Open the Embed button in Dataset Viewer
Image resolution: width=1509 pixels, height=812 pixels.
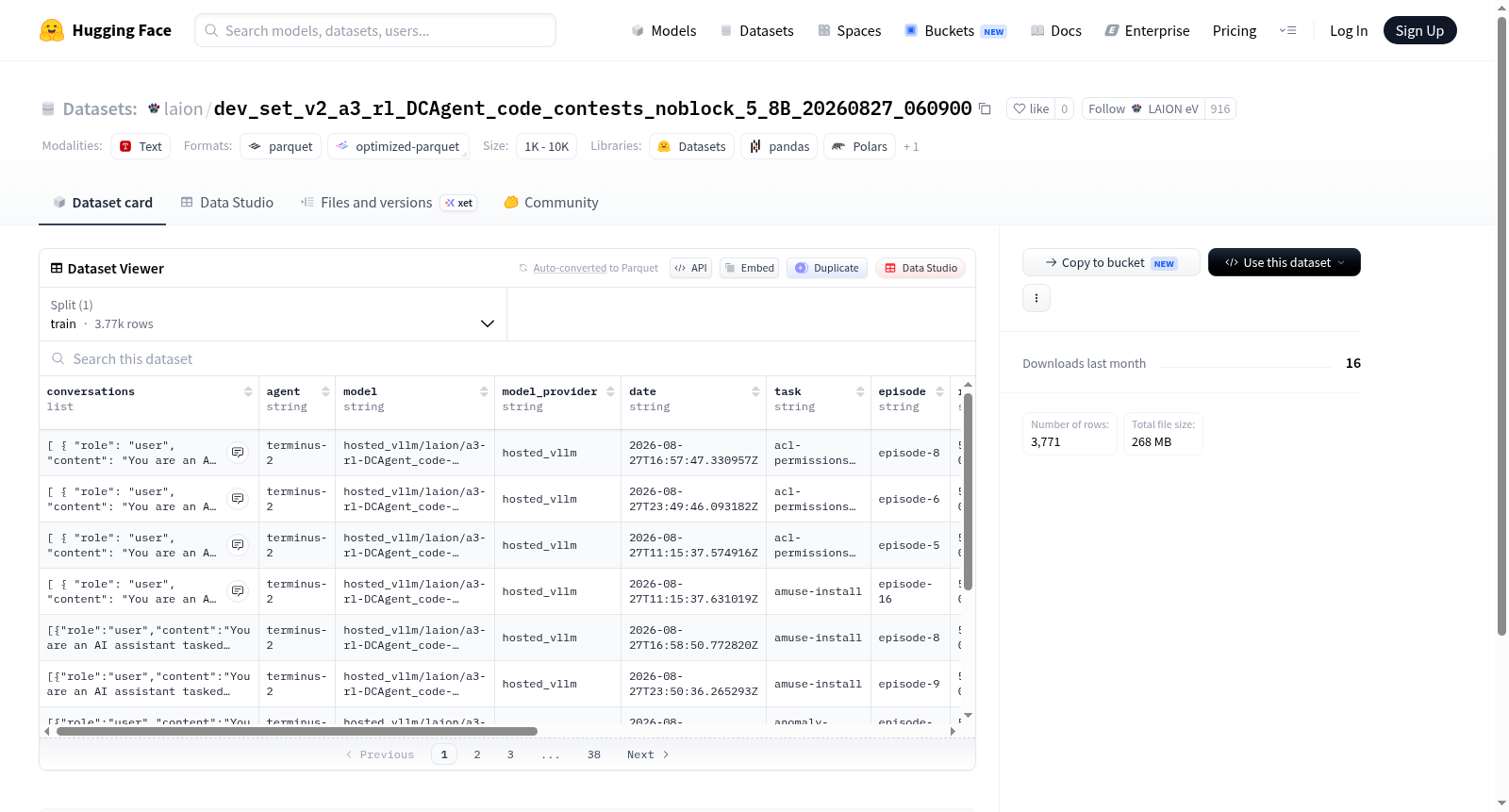tap(750, 268)
